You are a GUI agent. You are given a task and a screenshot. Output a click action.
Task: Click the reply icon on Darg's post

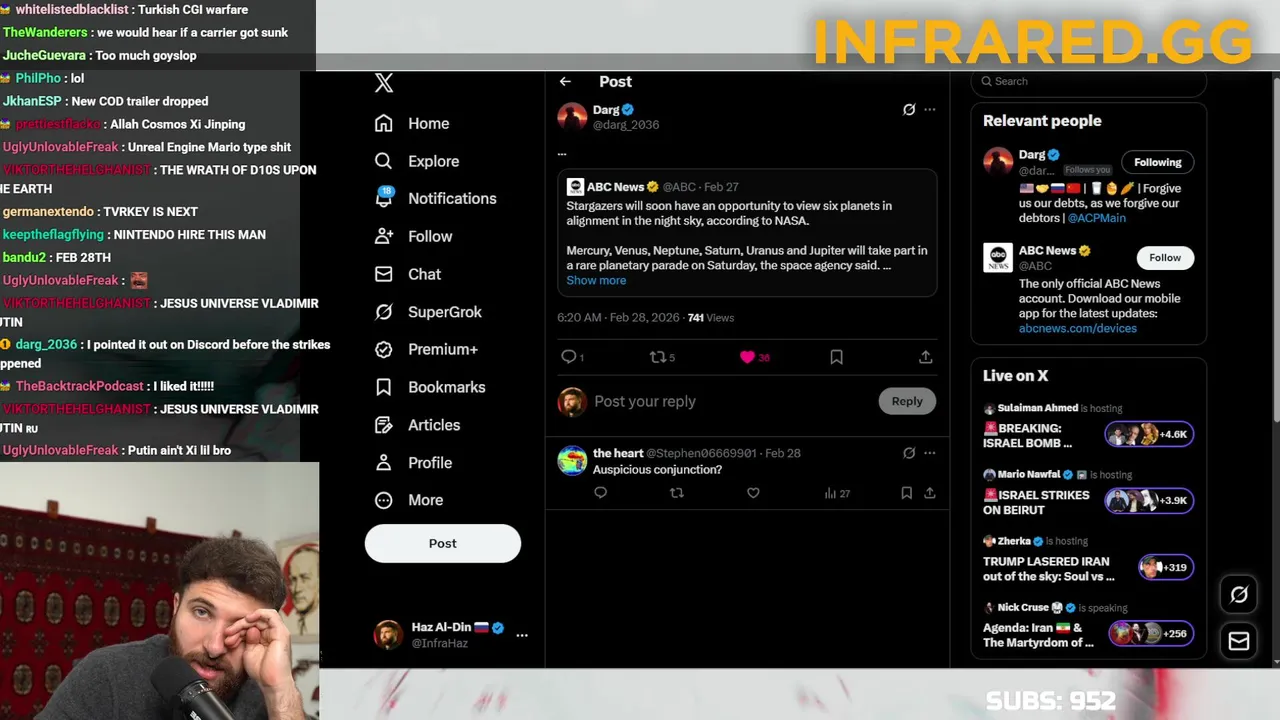pos(569,357)
